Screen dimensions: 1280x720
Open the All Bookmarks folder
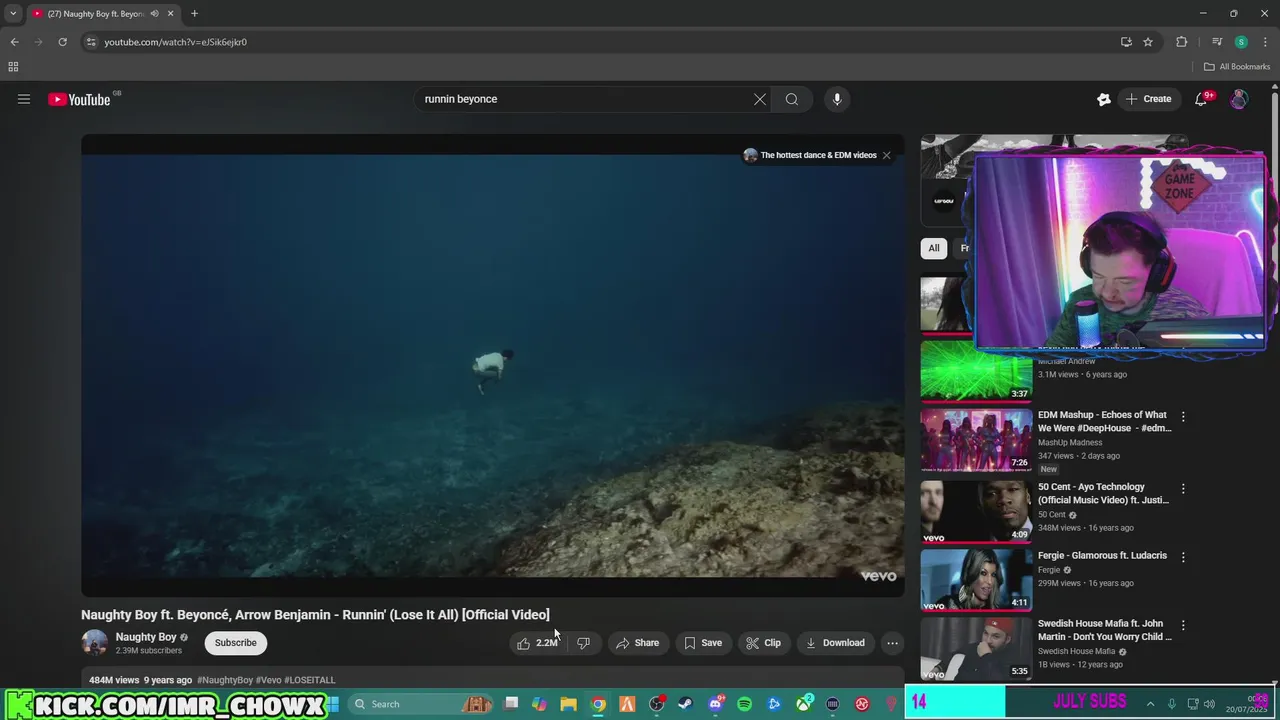(1237, 67)
